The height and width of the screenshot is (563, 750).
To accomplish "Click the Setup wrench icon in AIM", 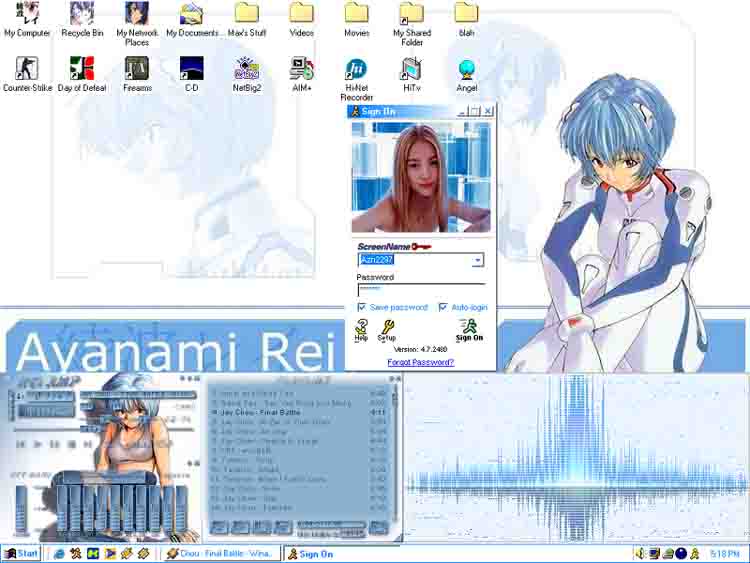I will pyautogui.click(x=386, y=328).
